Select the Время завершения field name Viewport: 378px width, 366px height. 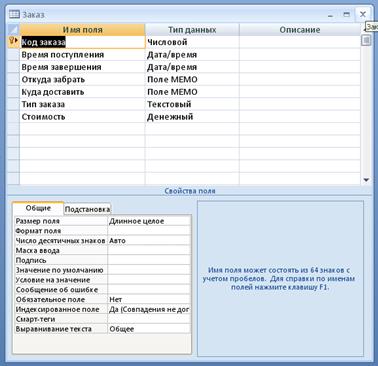[x=82, y=67]
